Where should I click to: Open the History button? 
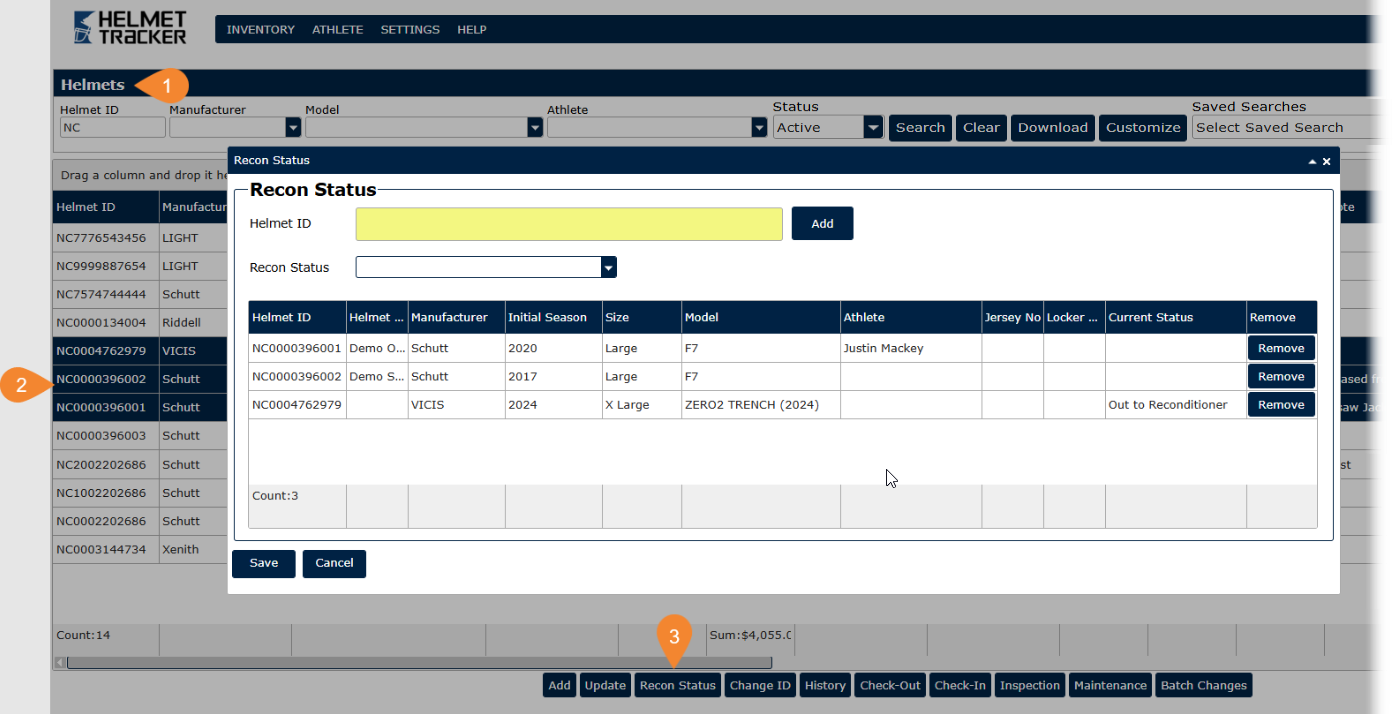pyautogui.click(x=825, y=685)
